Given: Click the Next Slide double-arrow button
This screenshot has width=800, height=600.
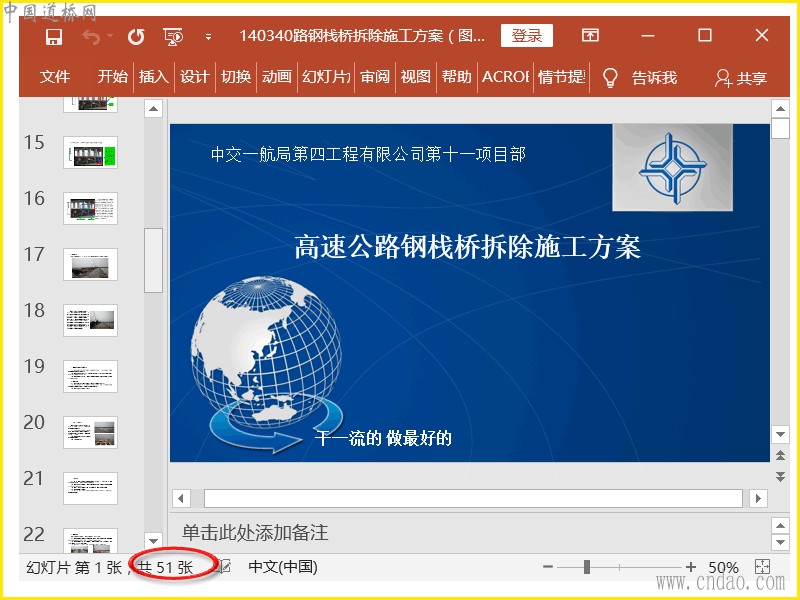Looking at the screenshot, I should [x=780, y=477].
